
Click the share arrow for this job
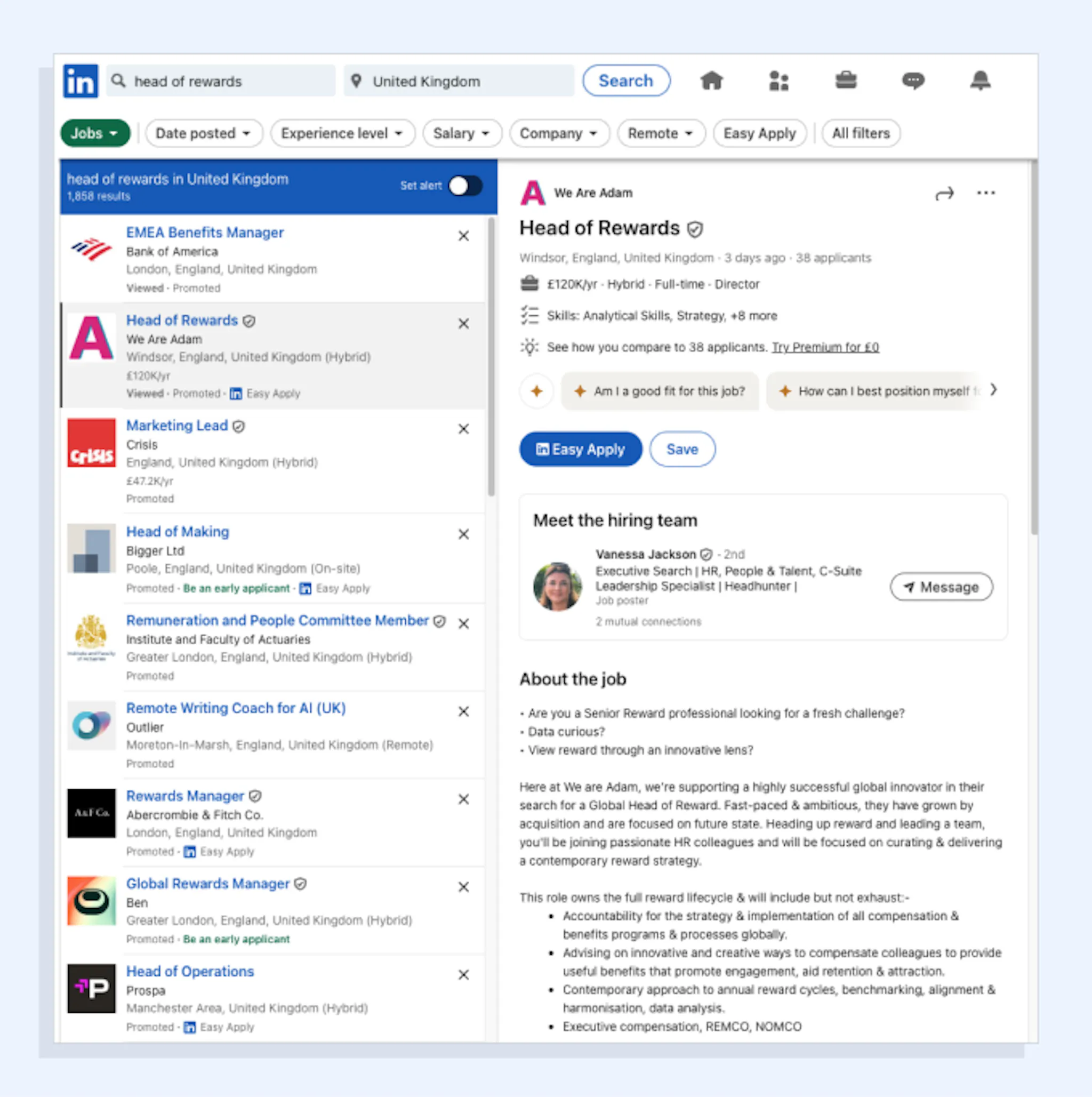(x=944, y=194)
